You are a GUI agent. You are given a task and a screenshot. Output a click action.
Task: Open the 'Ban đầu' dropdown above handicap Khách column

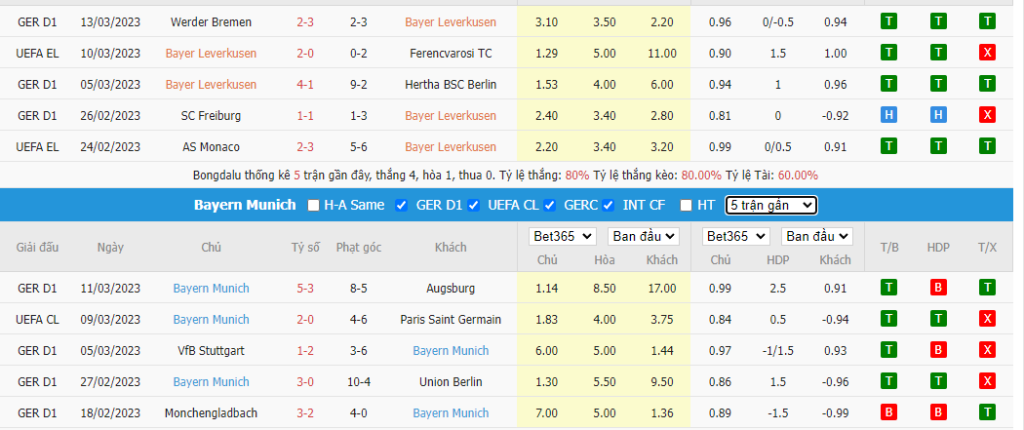(817, 237)
